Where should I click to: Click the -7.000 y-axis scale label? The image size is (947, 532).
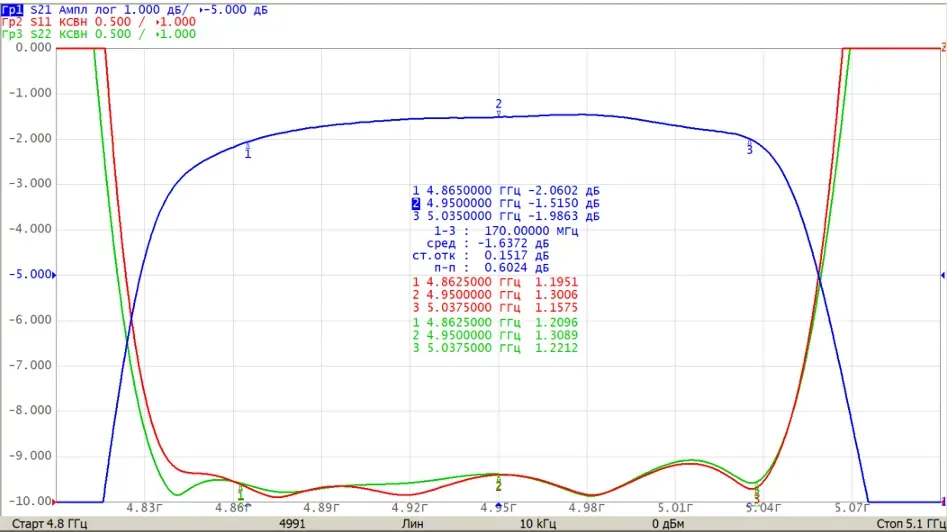tap(30, 365)
